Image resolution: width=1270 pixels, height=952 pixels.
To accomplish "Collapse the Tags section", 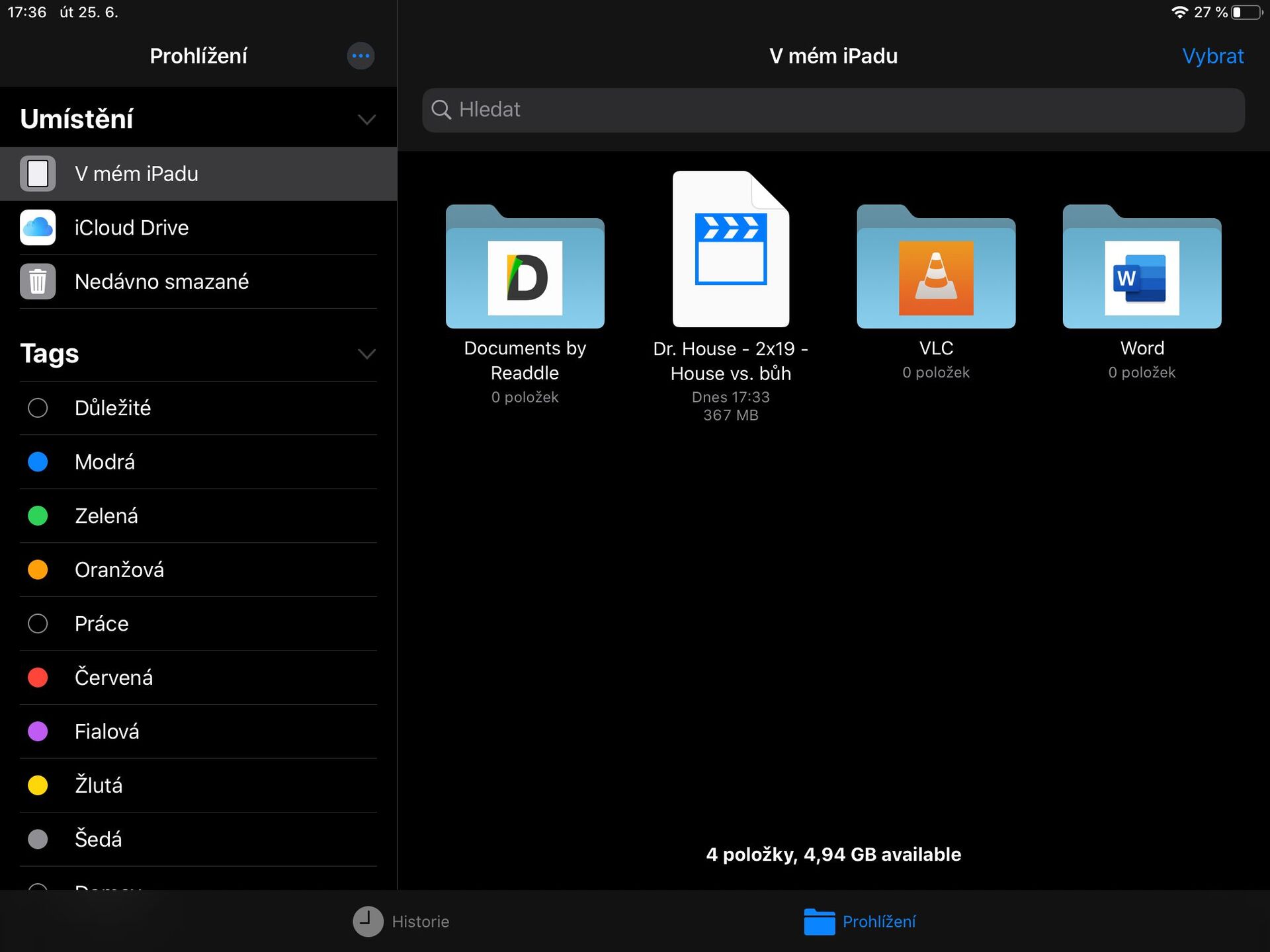I will pos(367,354).
